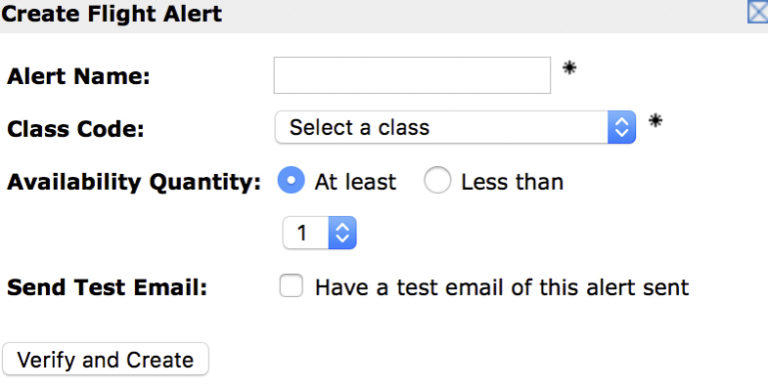This screenshot has width=768, height=390.
Task: Click the Send Test Email label
Action: tap(107, 288)
